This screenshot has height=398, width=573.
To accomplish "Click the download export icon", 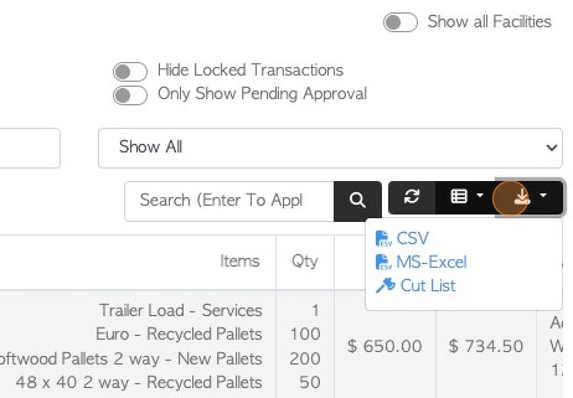I will 522,197.
